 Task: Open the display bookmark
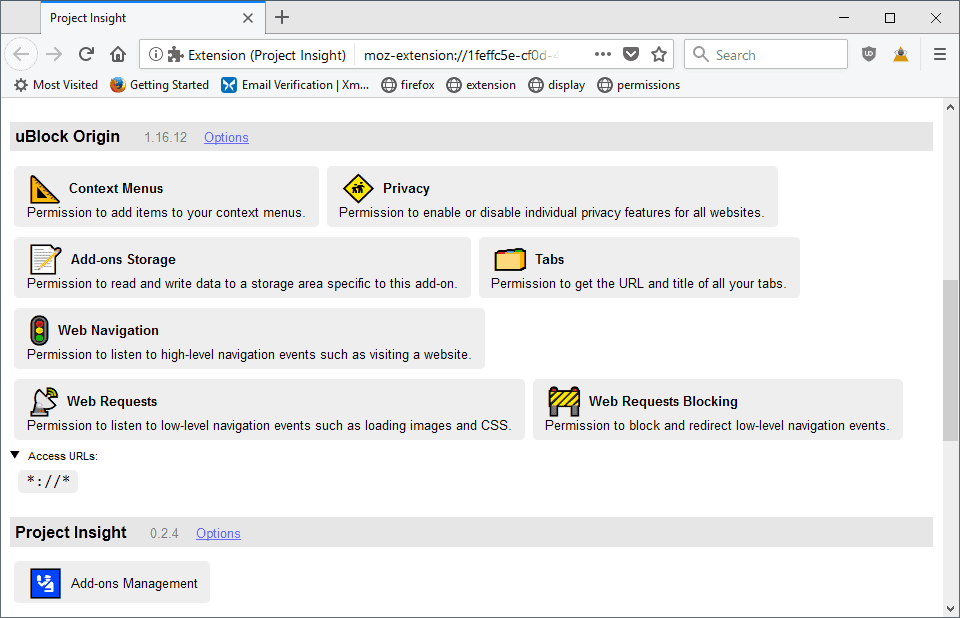[557, 85]
